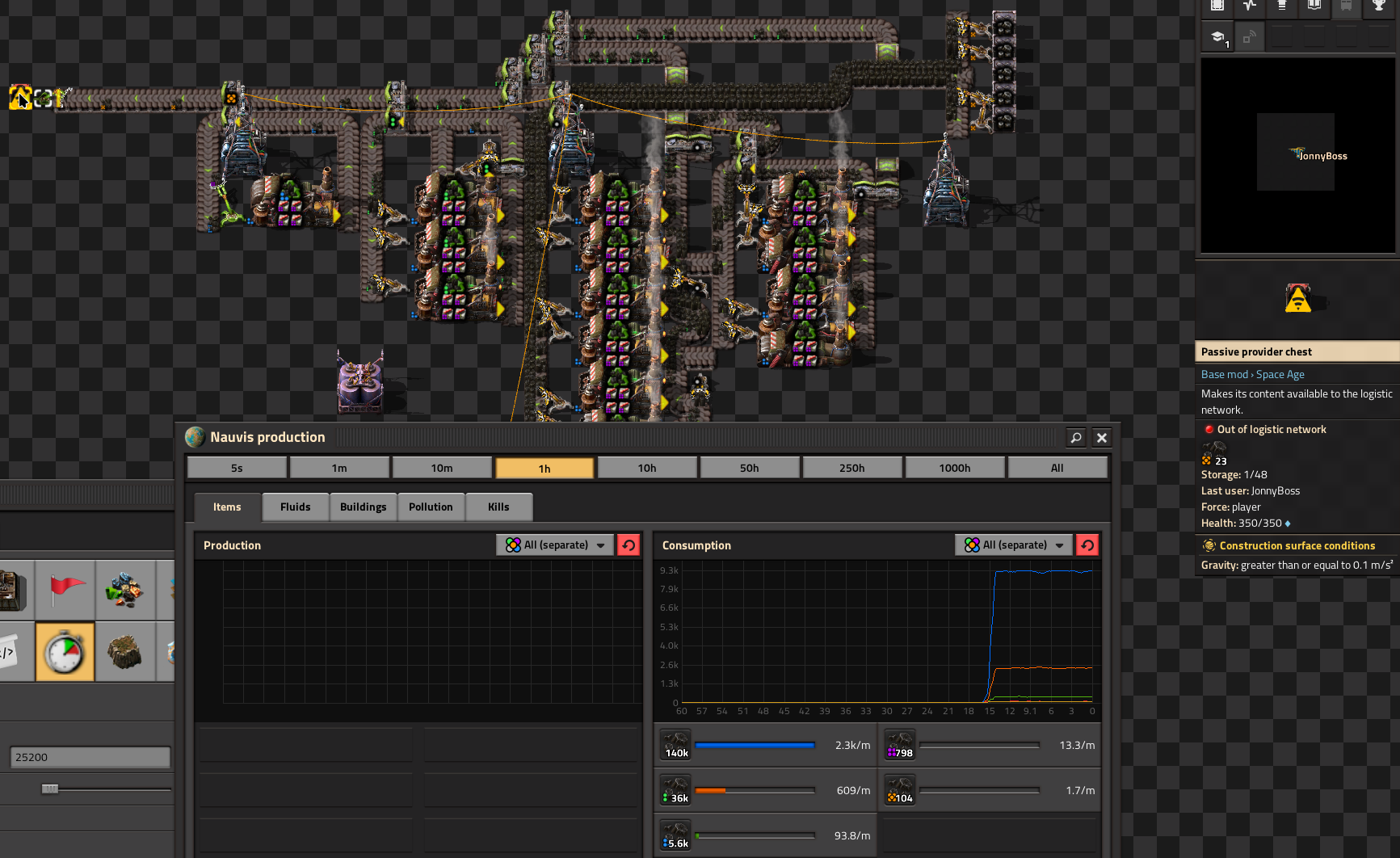Open tips and tricks graduation cap icon
The width and height of the screenshot is (1400, 858).
(x=1217, y=37)
